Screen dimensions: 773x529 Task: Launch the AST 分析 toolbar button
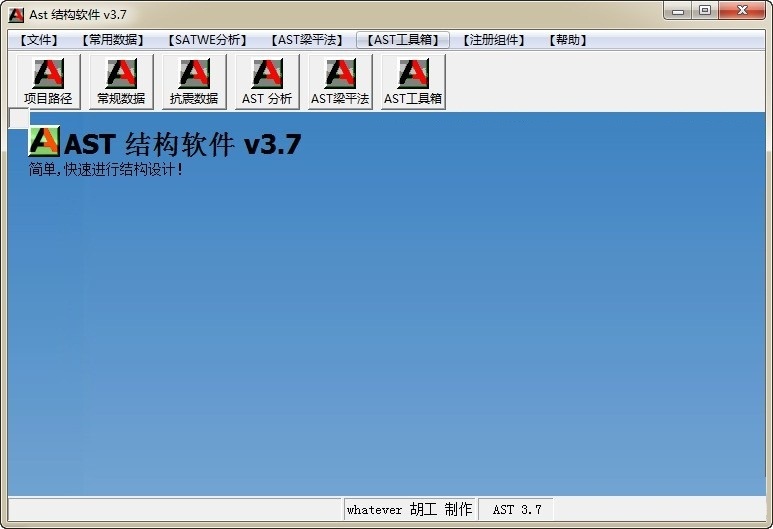pos(267,82)
